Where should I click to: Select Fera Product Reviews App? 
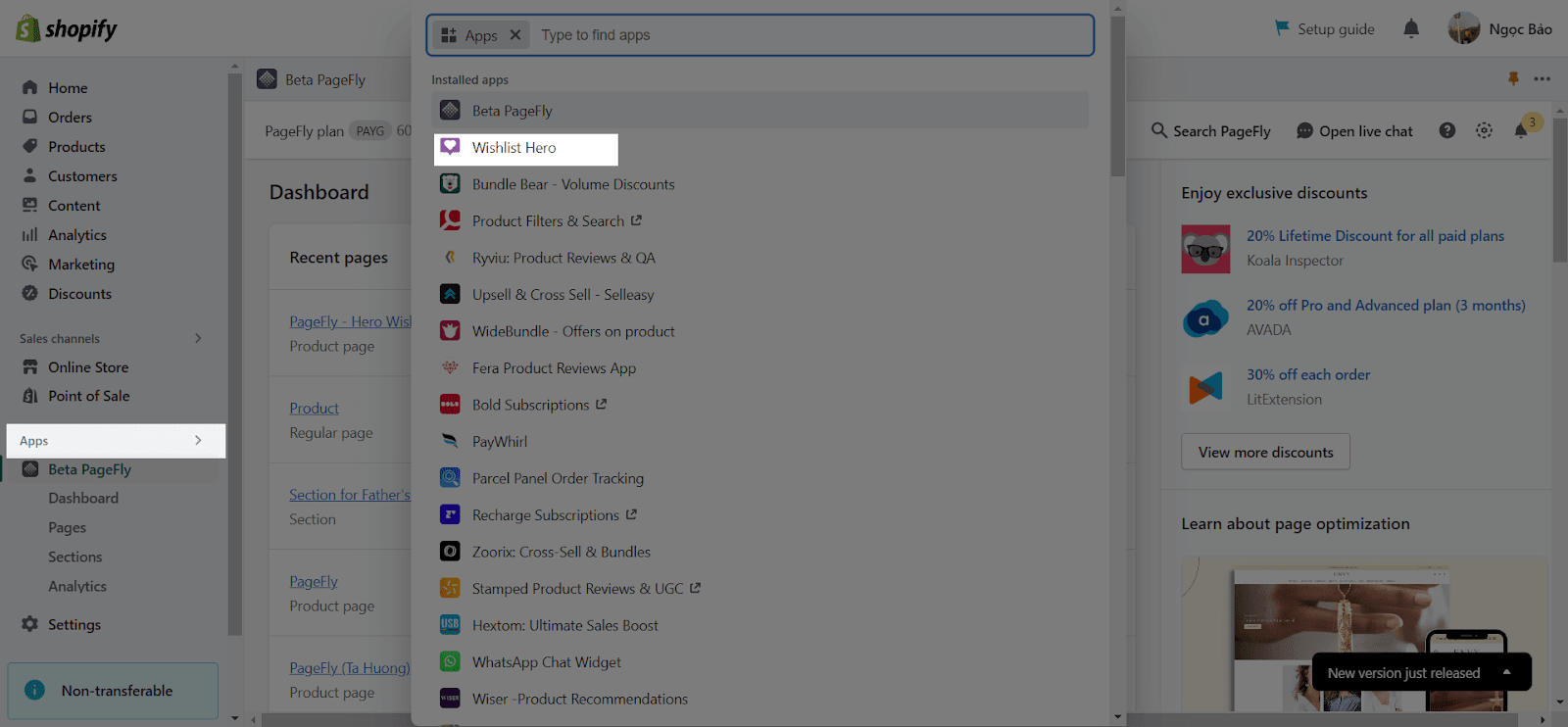pos(554,368)
